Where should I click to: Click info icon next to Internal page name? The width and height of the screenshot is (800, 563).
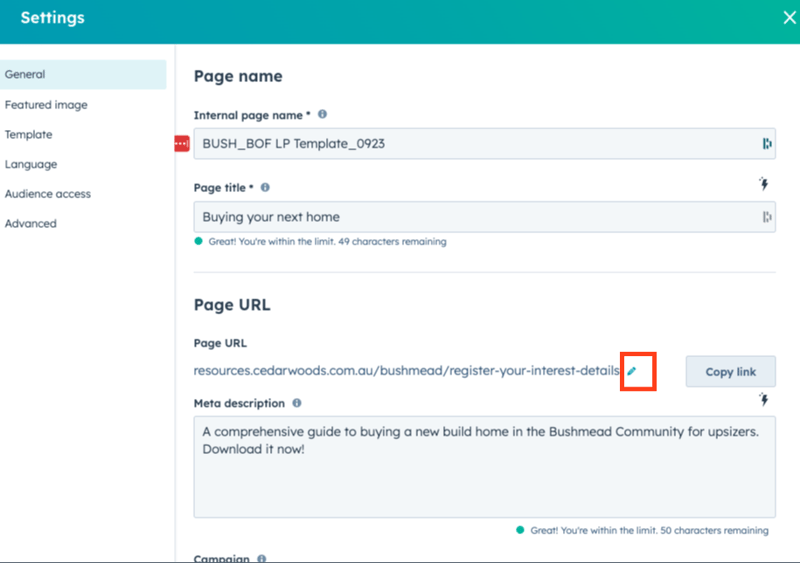[322, 114]
